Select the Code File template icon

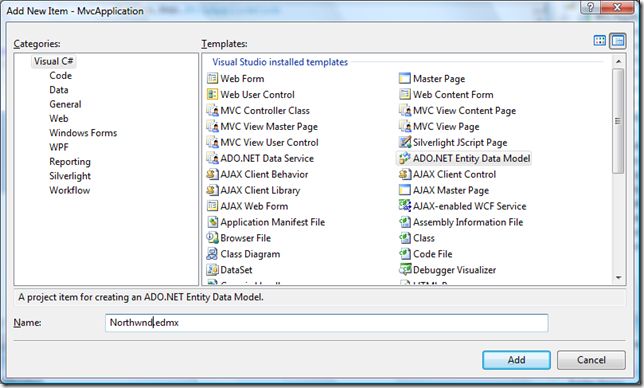405,254
